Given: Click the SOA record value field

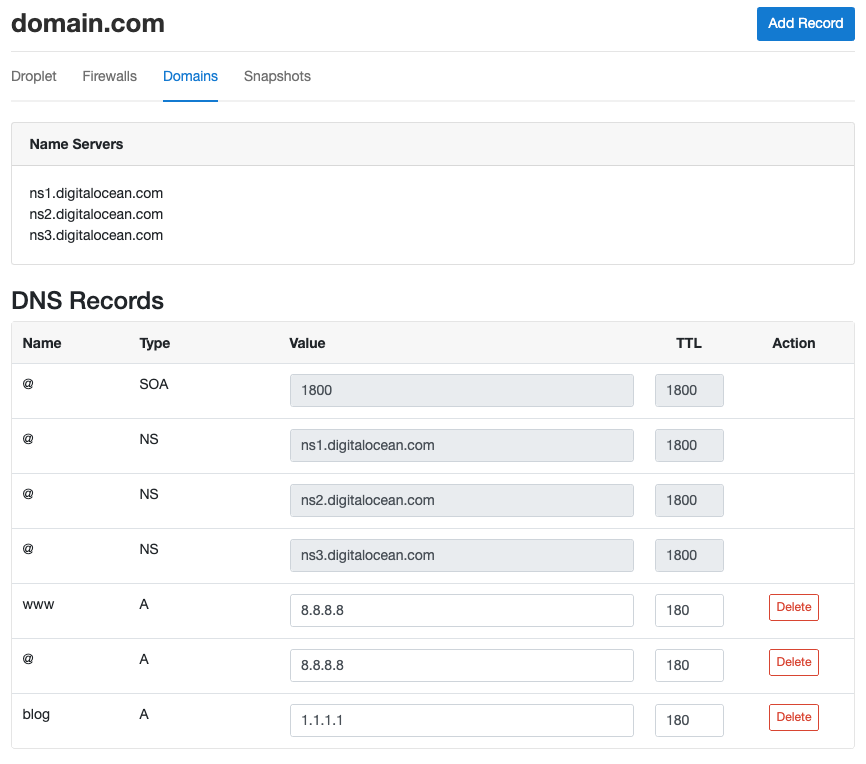Looking at the screenshot, I should click(x=462, y=391).
